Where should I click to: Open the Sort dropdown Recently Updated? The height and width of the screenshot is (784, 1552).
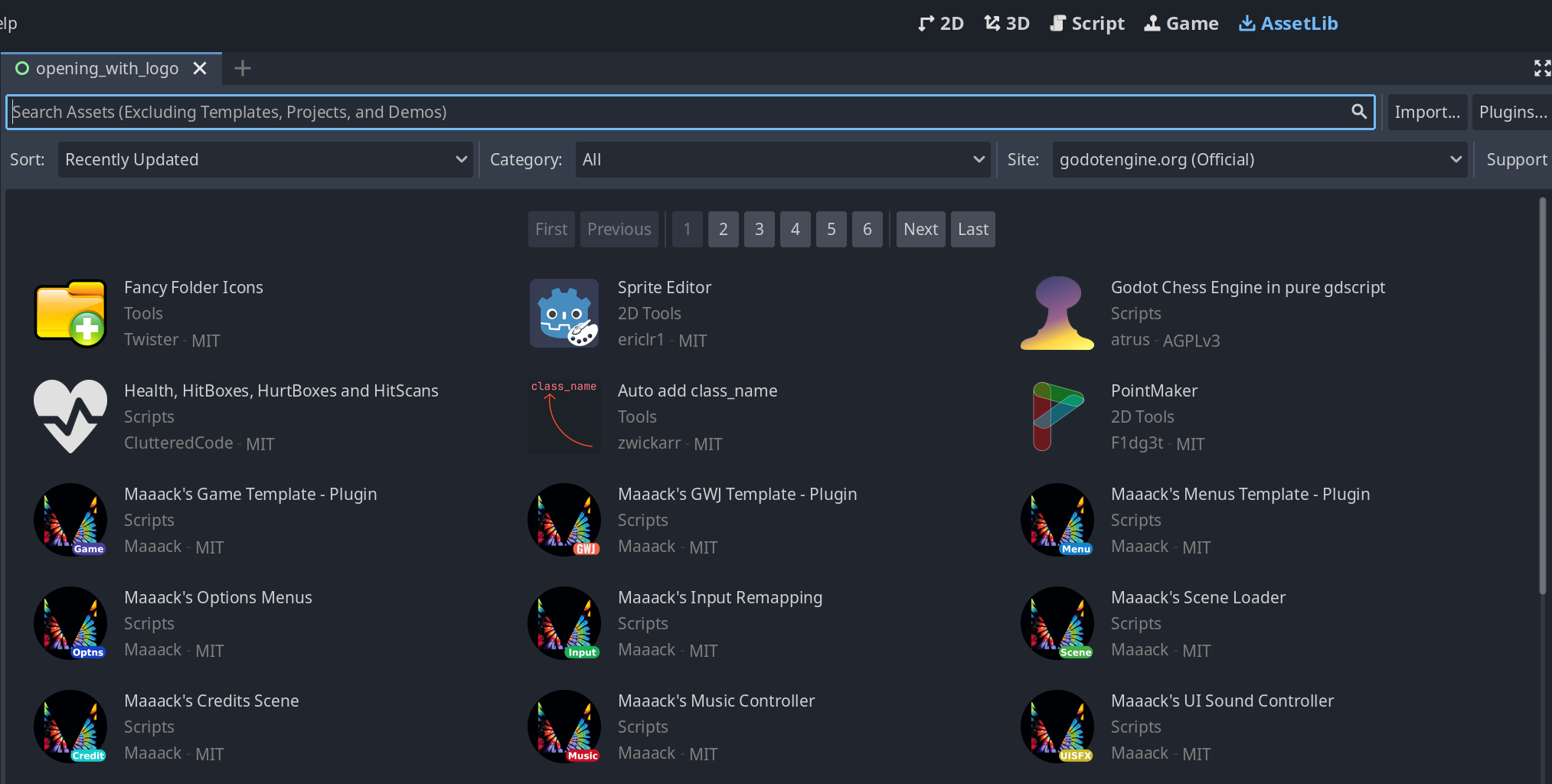(x=266, y=159)
